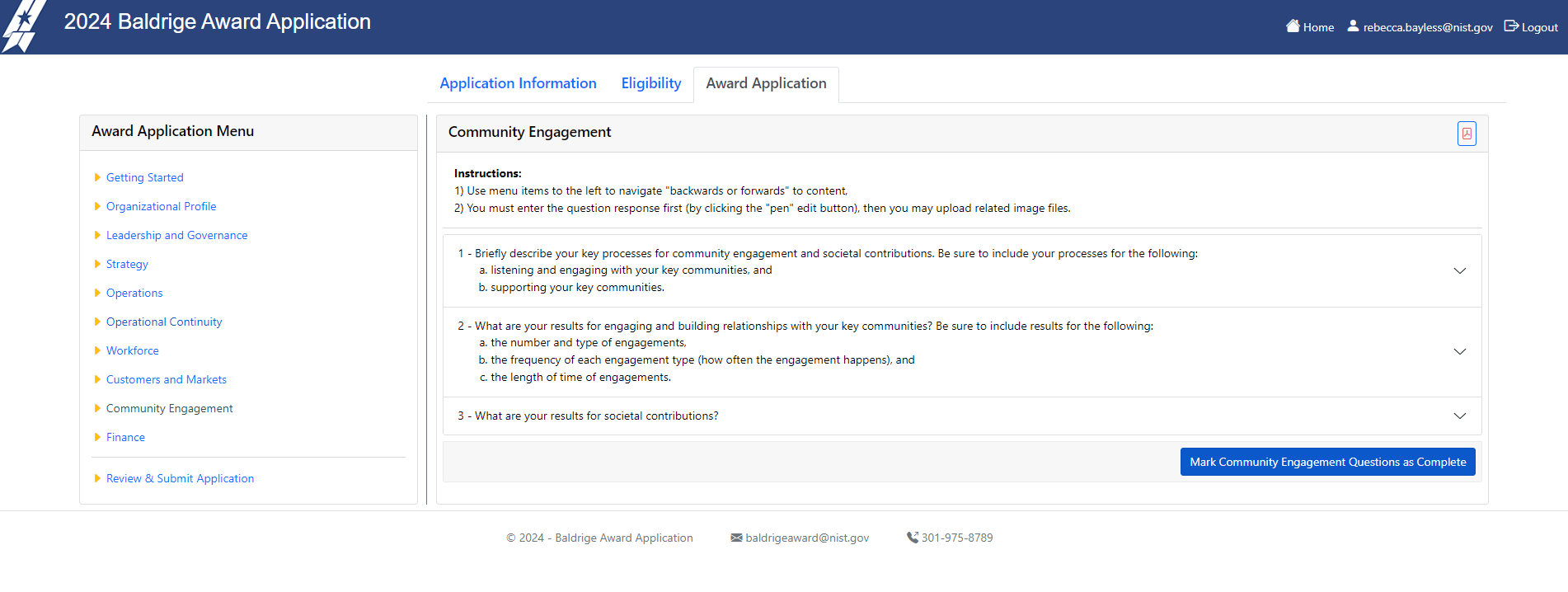
Task: Expand question 2 engagement results chevron
Action: [x=1459, y=352]
